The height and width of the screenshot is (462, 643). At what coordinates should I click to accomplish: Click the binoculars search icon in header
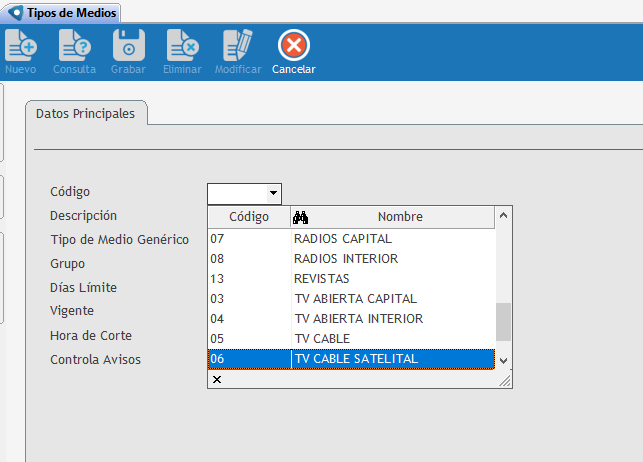click(x=299, y=217)
